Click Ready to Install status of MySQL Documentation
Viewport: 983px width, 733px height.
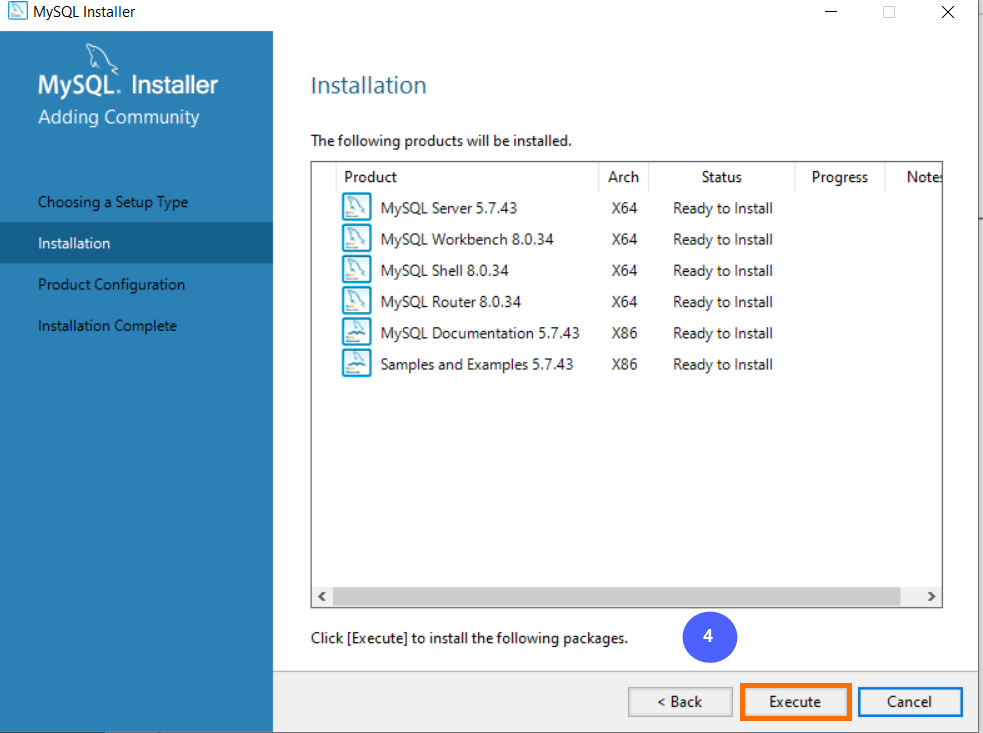tap(723, 334)
